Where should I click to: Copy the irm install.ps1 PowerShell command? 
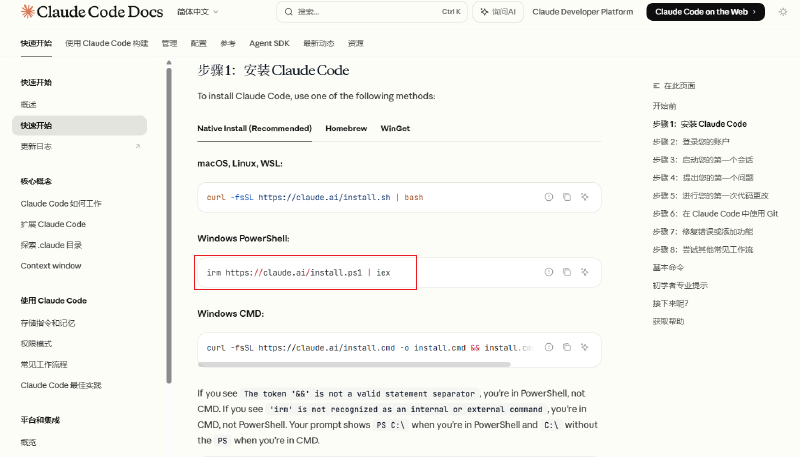click(567, 272)
